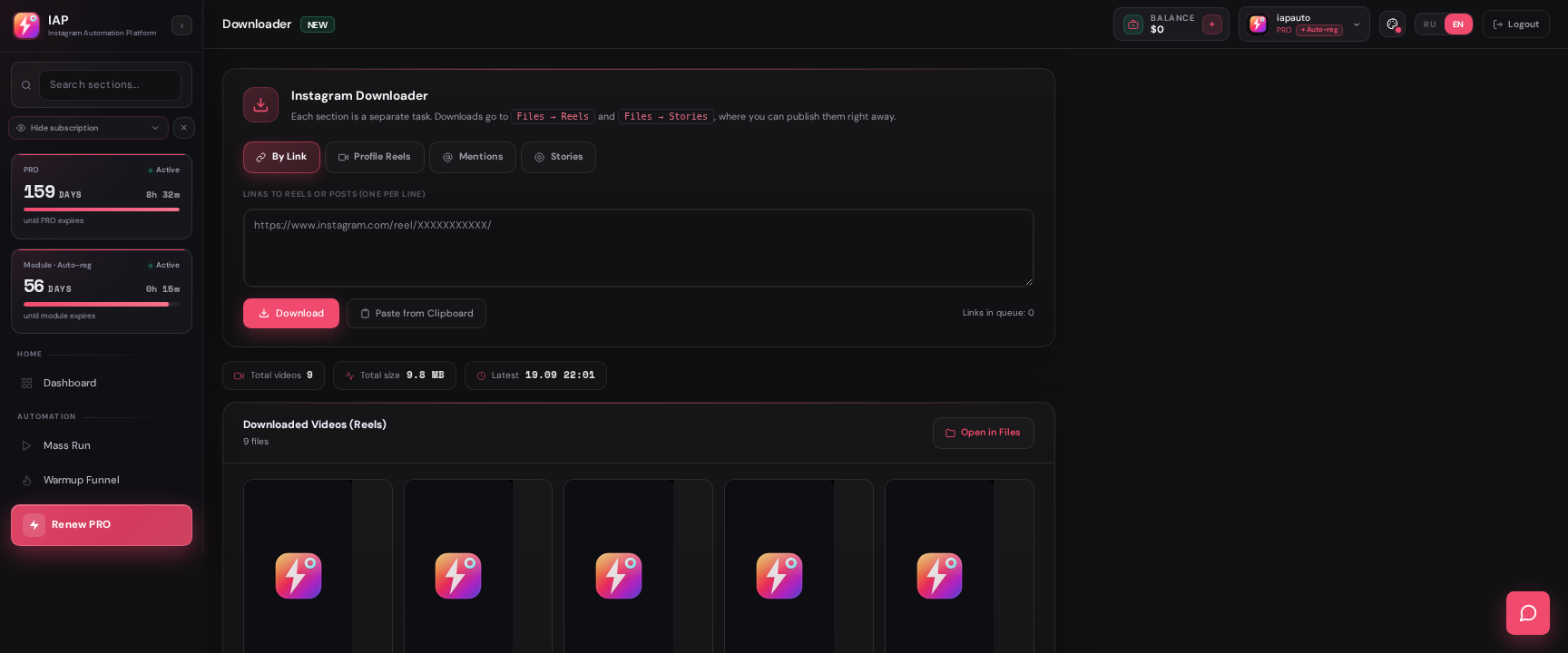Click the lightning icon in Renew PRO
1568x653 pixels.
pos(34,525)
